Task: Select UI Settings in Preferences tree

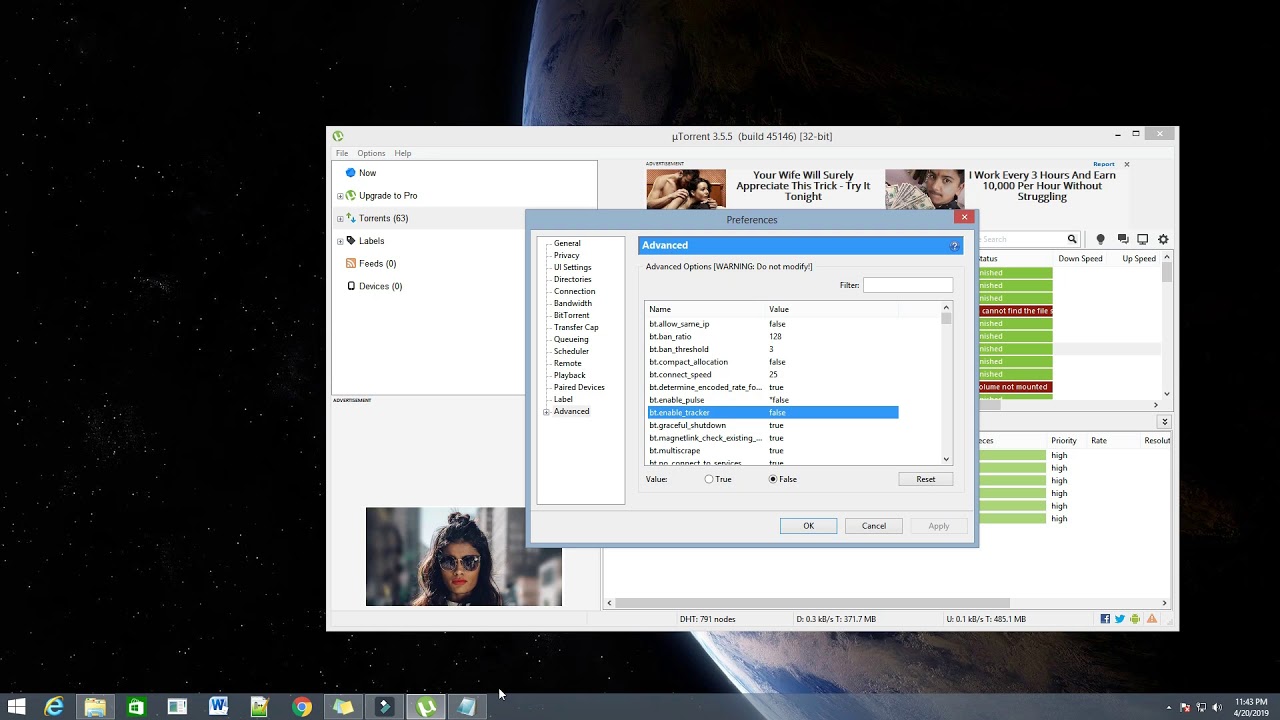Action: coord(573,267)
